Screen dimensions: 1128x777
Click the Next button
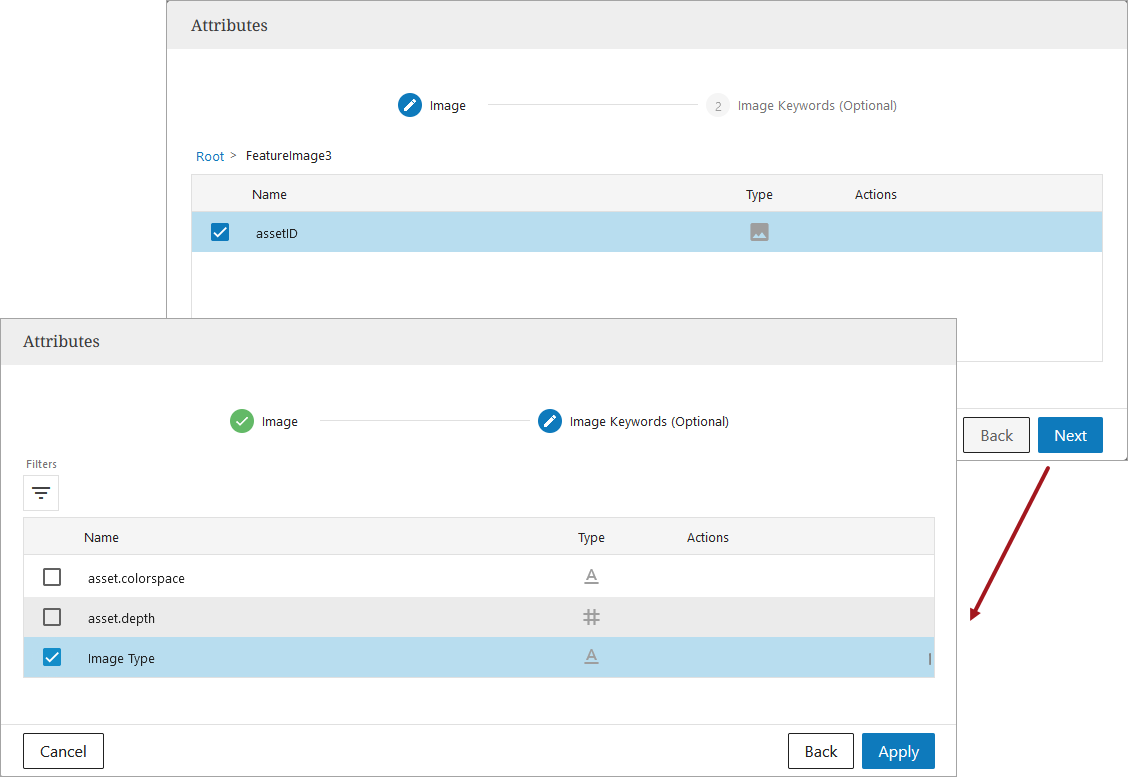(1070, 435)
